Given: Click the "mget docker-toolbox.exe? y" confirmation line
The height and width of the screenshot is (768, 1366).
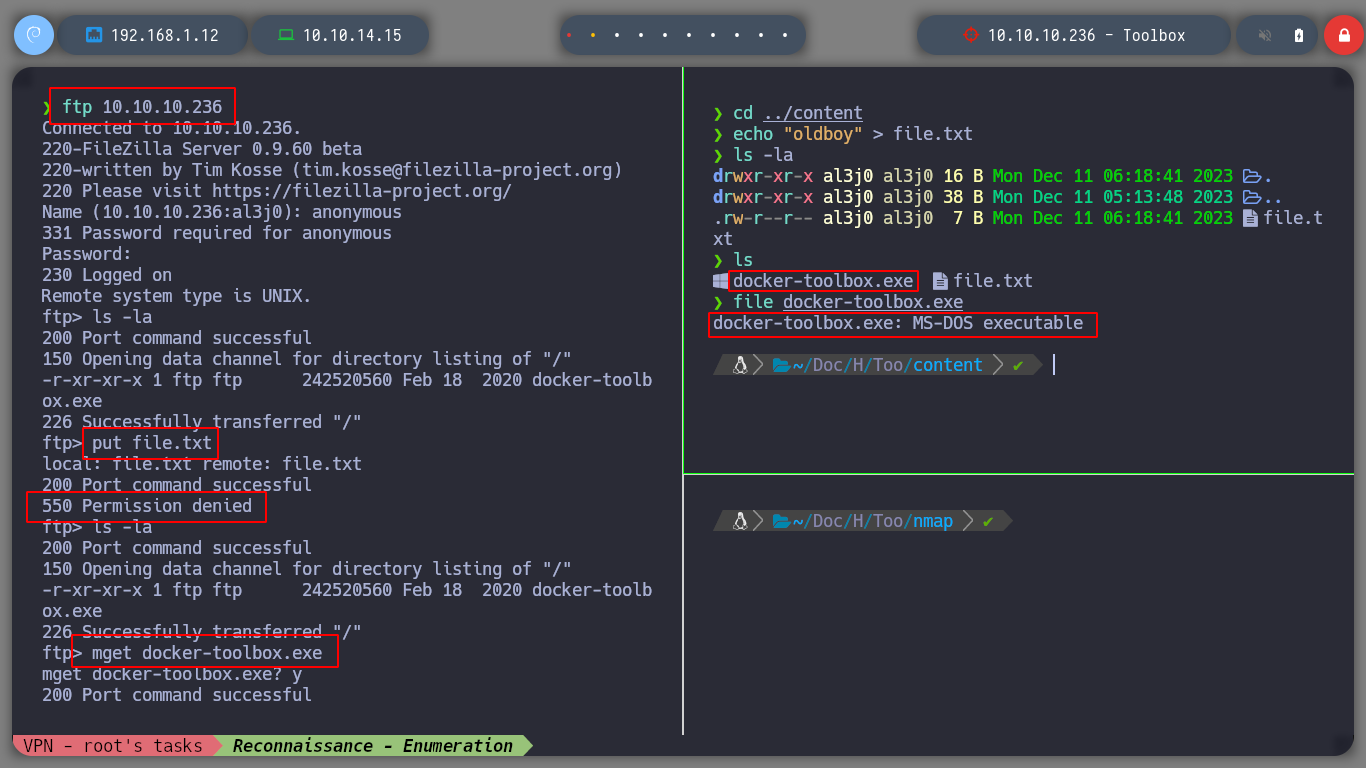Looking at the screenshot, I should click(x=172, y=674).
